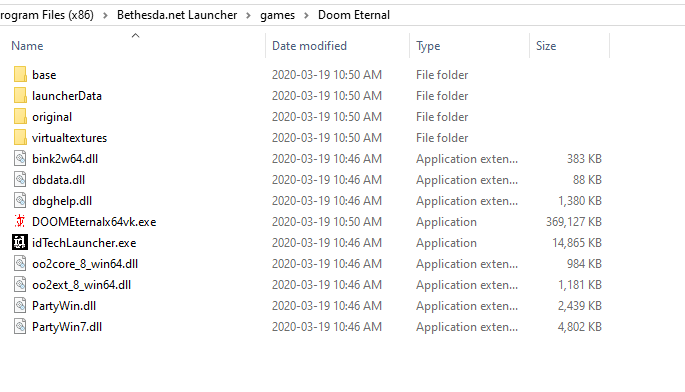Select the virtualtextures folder icon

20,137
